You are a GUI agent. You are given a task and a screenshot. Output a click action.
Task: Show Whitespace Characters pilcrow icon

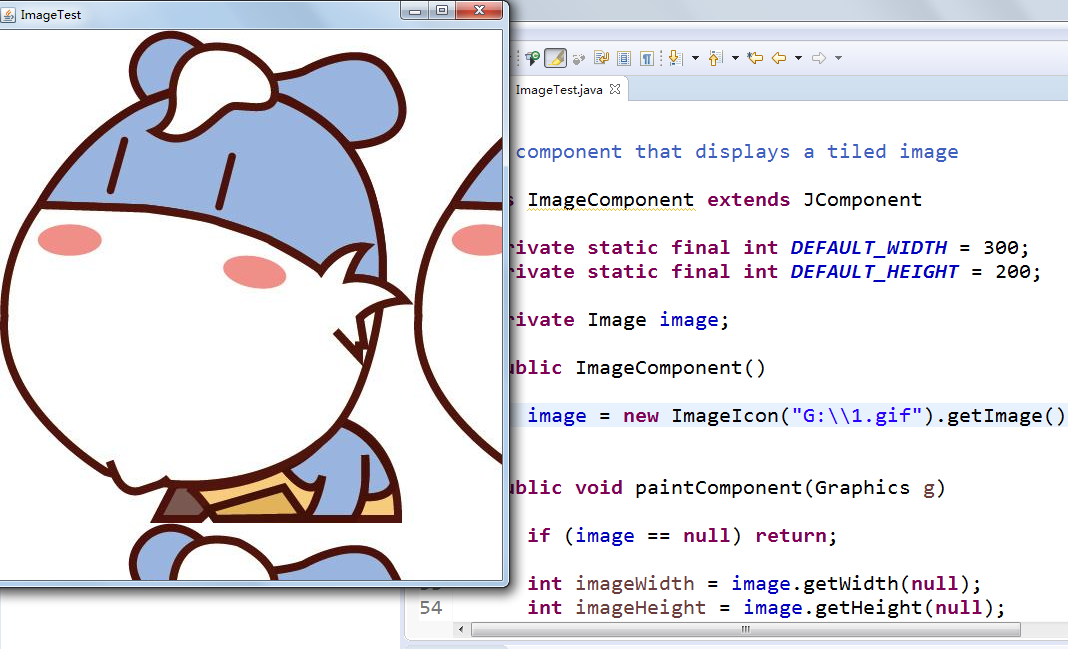[x=647, y=59]
